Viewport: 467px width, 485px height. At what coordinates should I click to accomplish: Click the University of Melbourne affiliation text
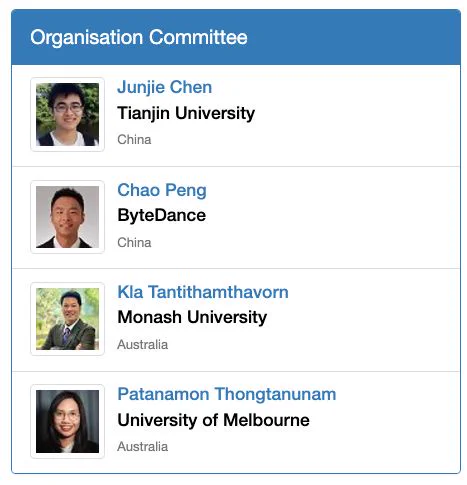(x=213, y=420)
